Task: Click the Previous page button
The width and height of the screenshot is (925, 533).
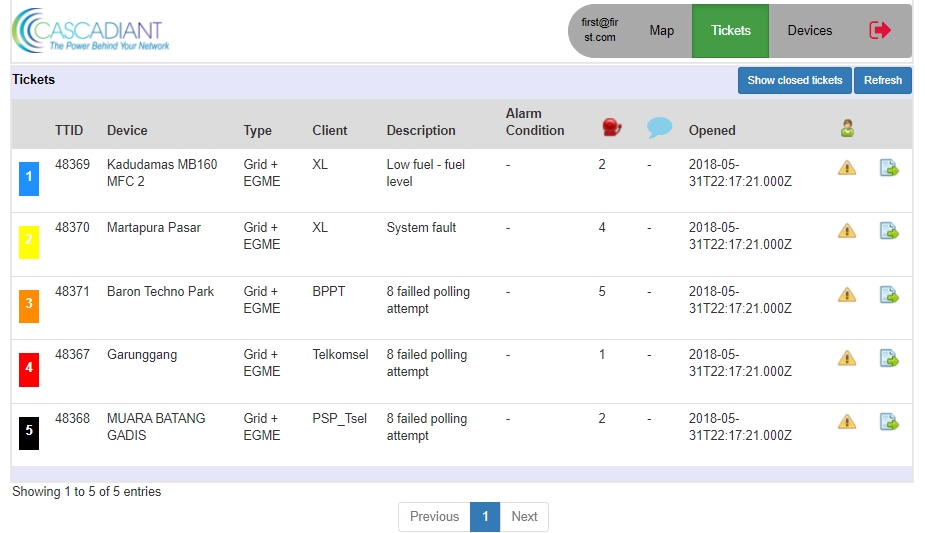Action: click(434, 517)
